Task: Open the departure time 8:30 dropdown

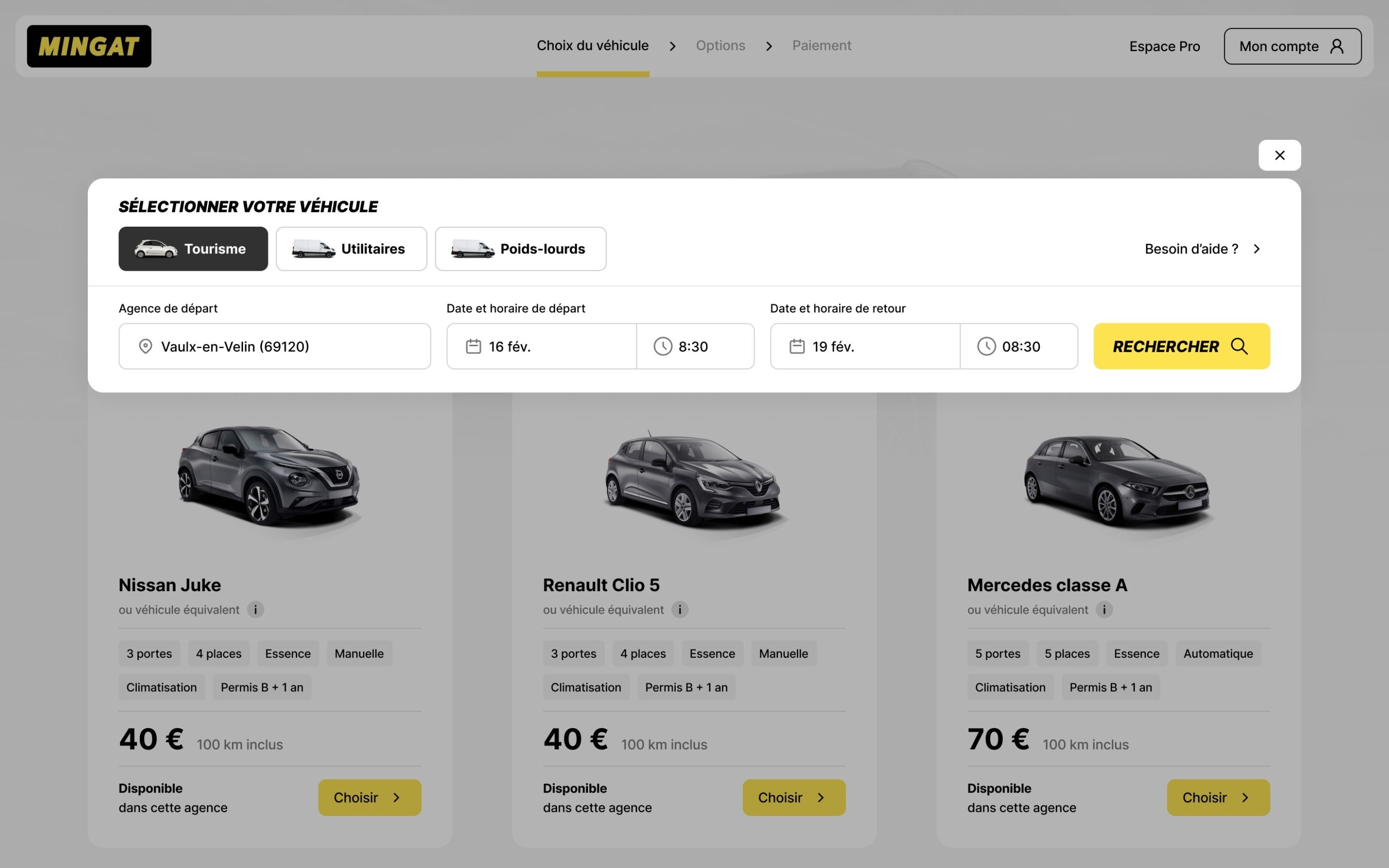Action: 694,346
